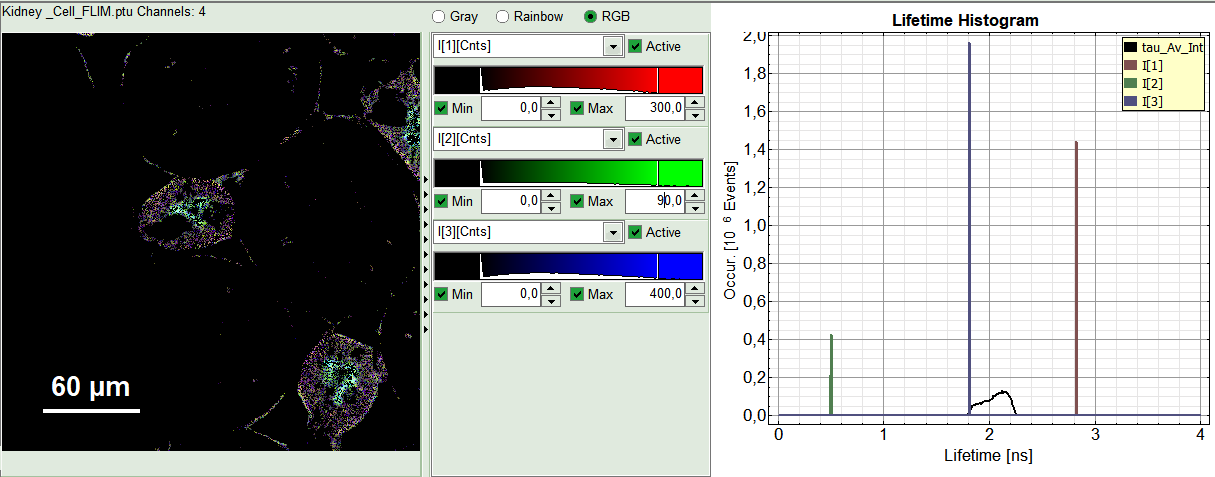1215x477 pixels.
Task: Decrease red channel Min value with down arrow
Action: (x=550, y=114)
